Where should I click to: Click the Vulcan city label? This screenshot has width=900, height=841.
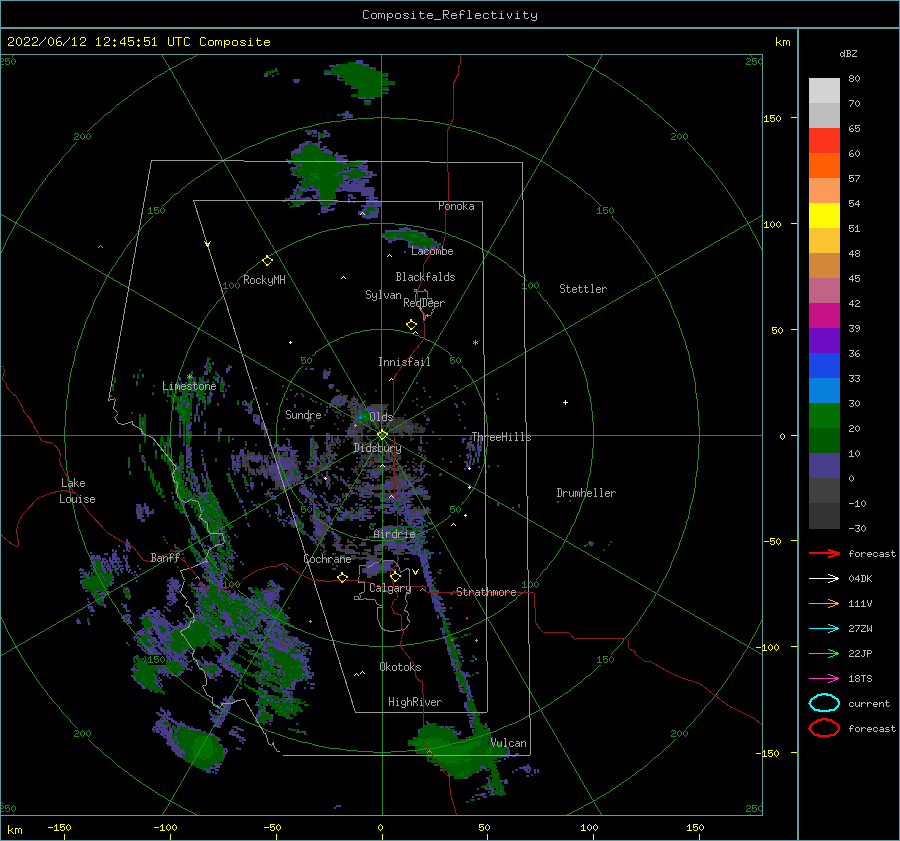click(x=509, y=743)
